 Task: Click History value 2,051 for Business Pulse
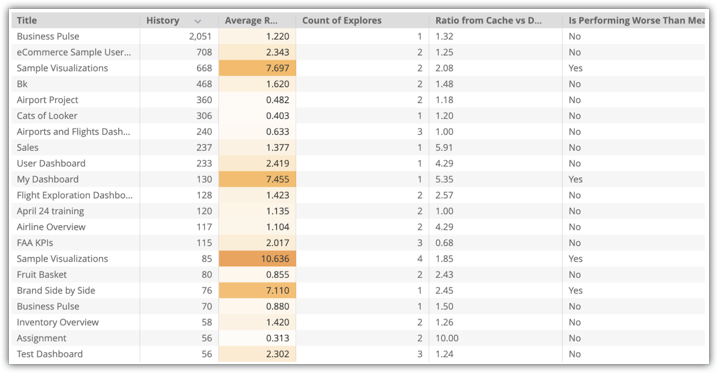pyautogui.click(x=200, y=36)
